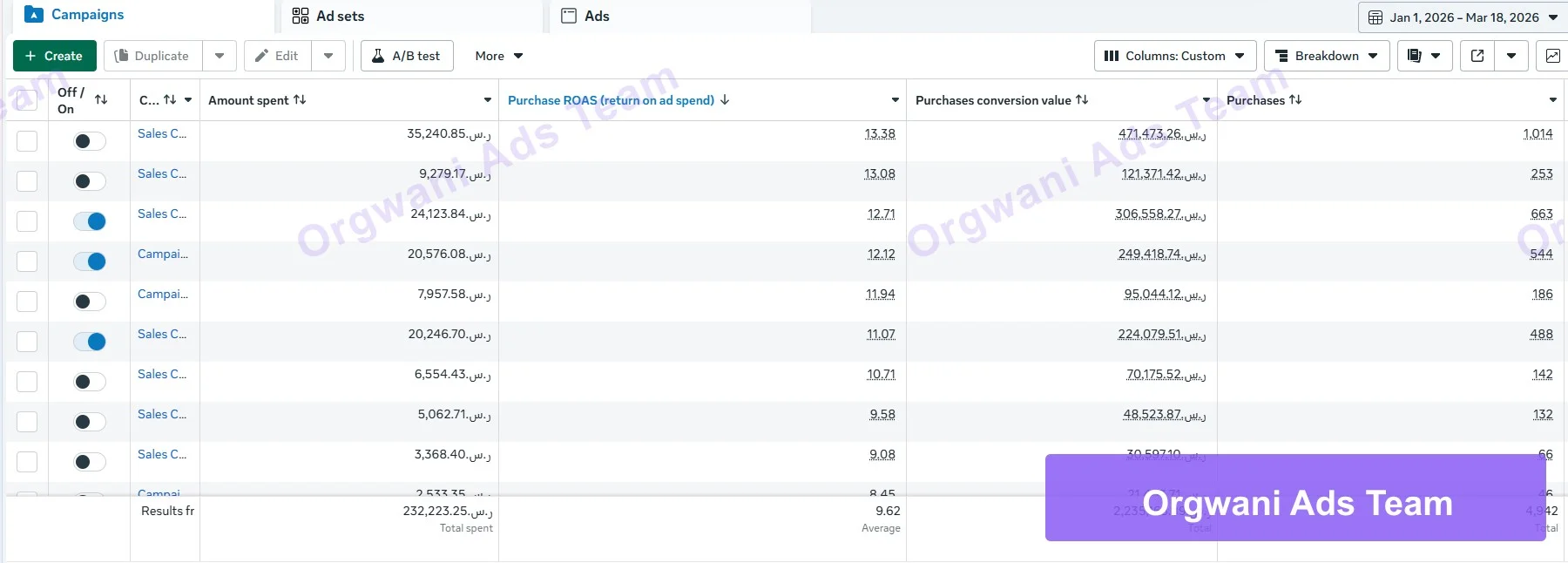Click the charts view icon at far right
This screenshot has width=1568, height=563.
[x=1552, y=56]
